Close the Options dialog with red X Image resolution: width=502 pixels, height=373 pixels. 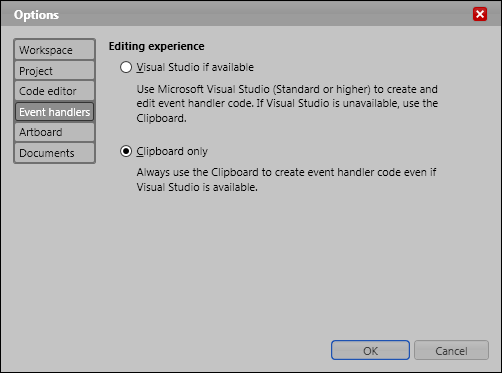click(480, 14)
